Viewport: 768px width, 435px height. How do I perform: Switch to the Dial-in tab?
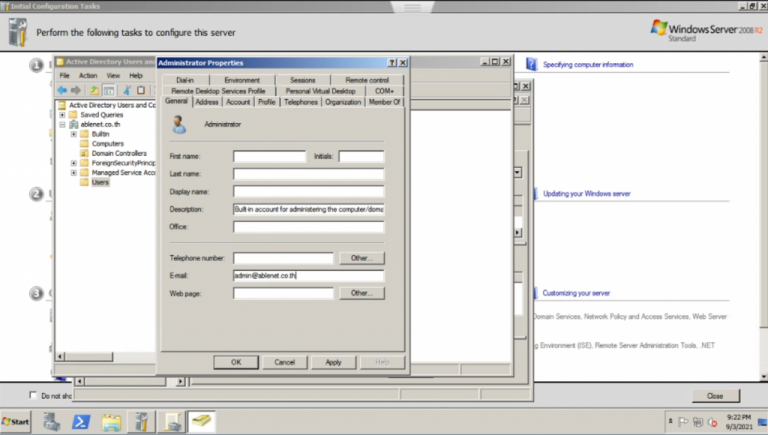pyautogui.click(x=185, y=80)
